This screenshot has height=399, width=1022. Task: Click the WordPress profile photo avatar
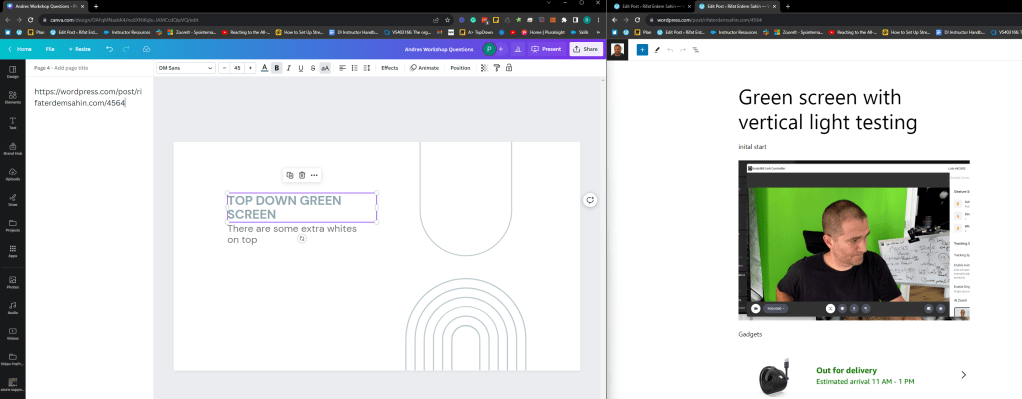(x=617, y=50)
